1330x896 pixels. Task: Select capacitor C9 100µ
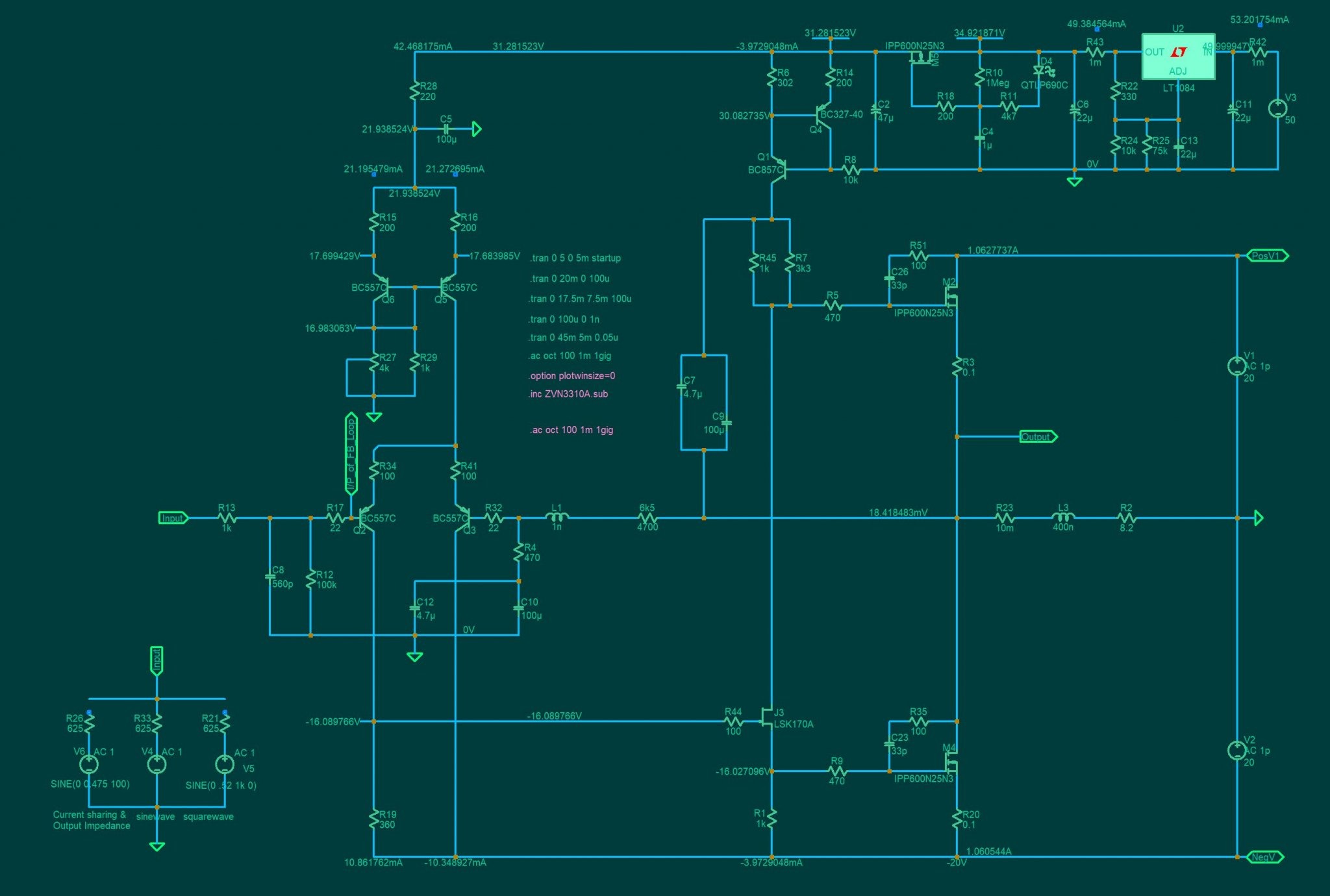726,423
